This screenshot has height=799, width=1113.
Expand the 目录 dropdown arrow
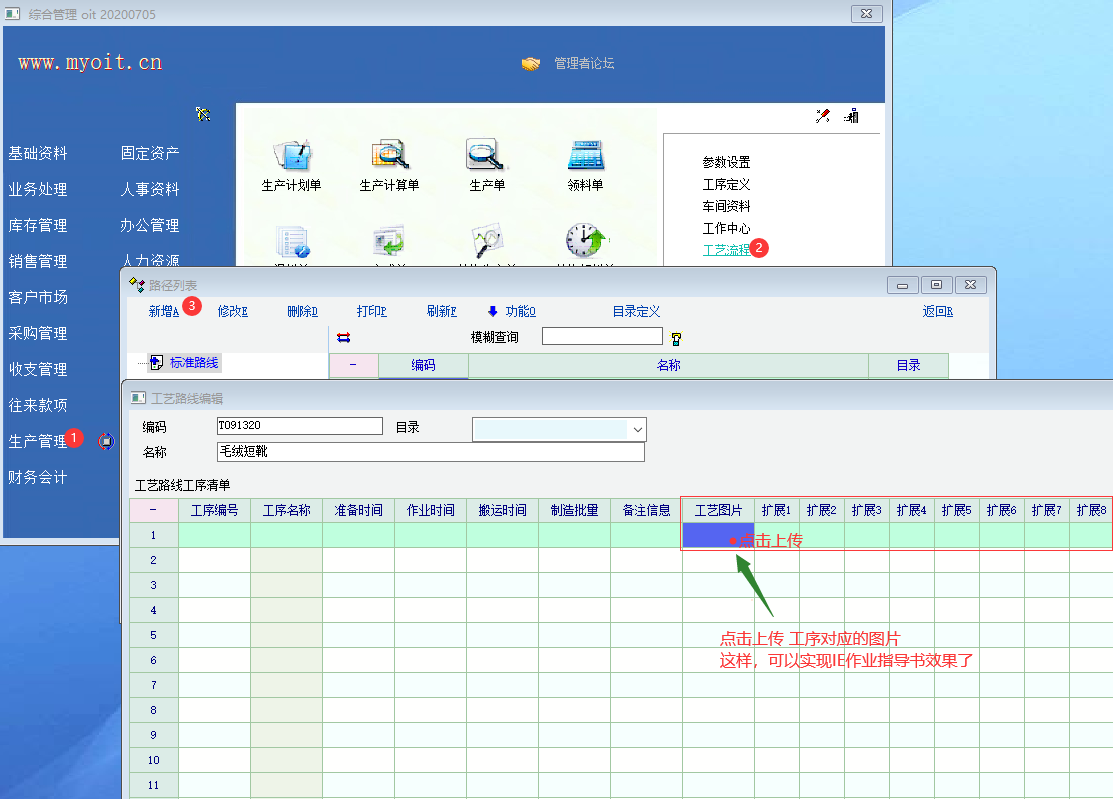click(x=637, y=429)
